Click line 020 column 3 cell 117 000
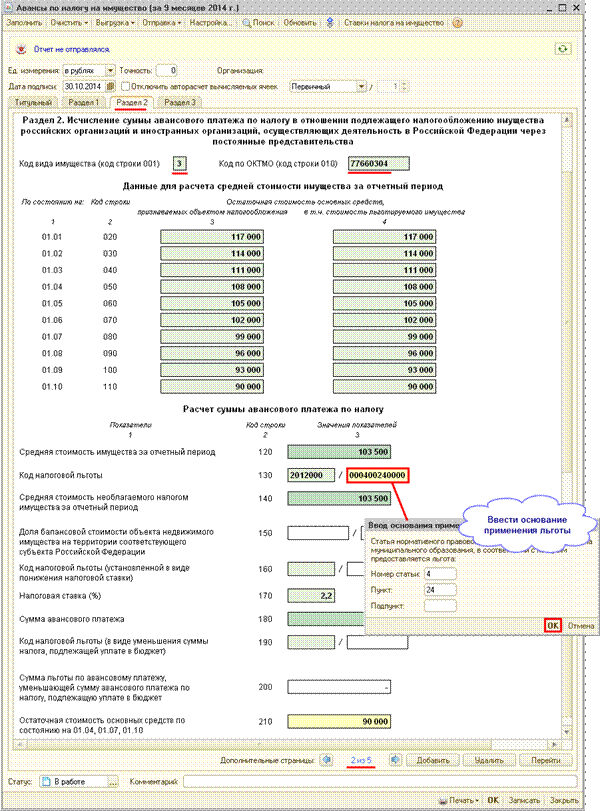The width and height of the screenshot is (600, 811). [212, 237]
